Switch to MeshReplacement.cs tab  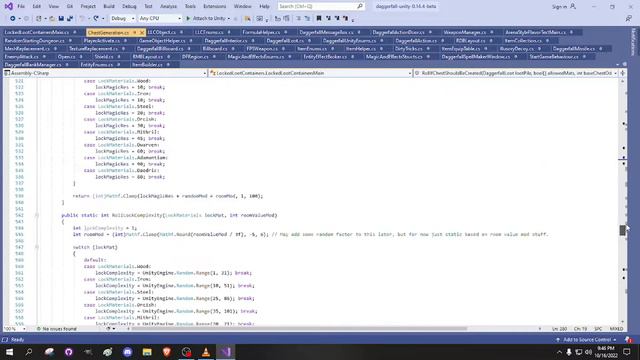(x=27, y=49)
